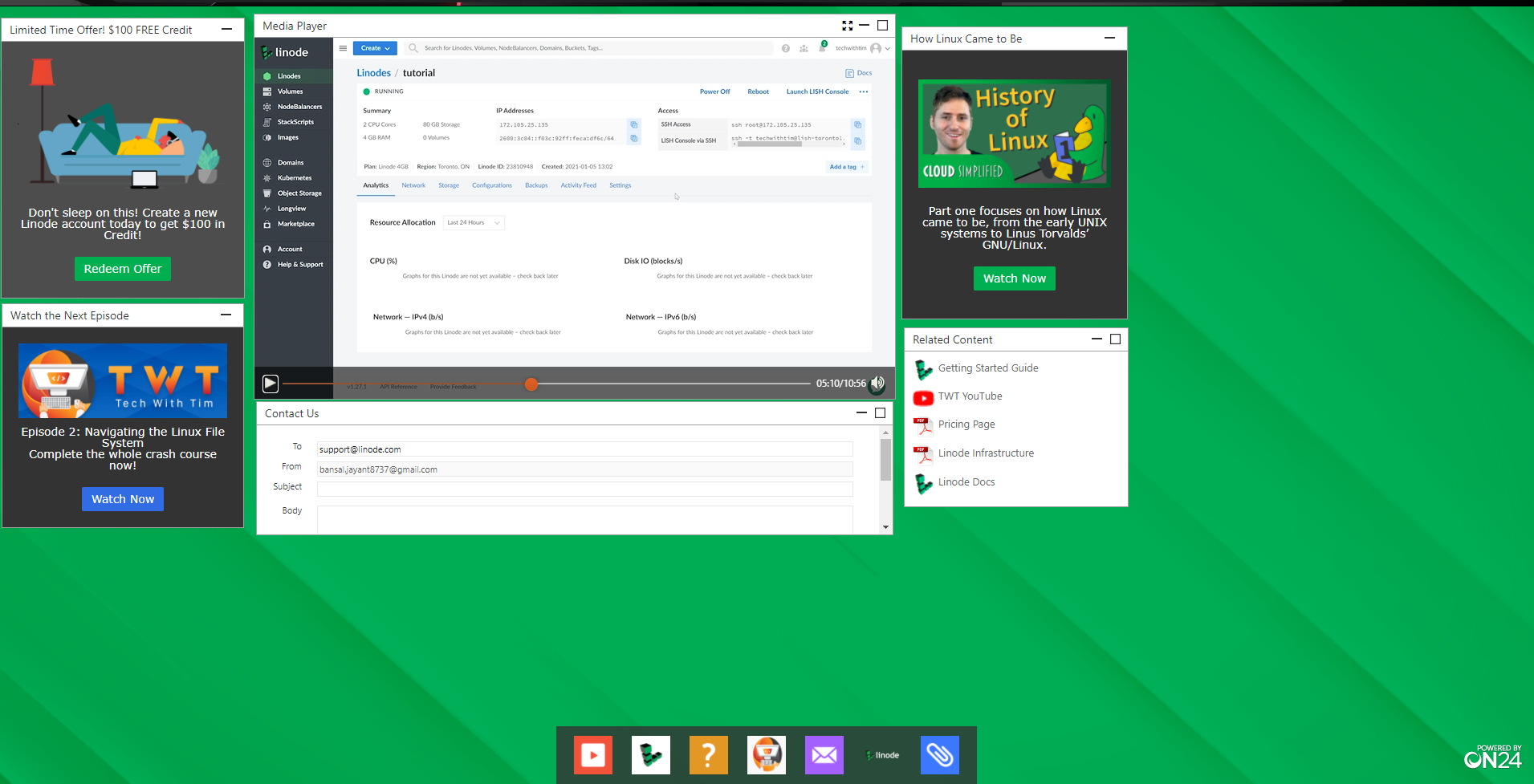Open the purple envelope Contact Us icon
Screen dimensions: 1534x784
coord(824,755)
